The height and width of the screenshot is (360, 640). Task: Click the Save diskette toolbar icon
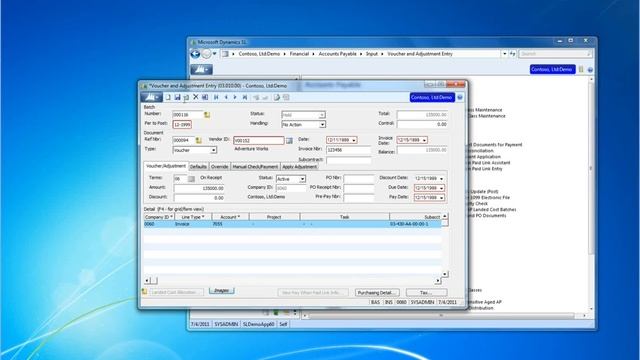click(177, 97)
